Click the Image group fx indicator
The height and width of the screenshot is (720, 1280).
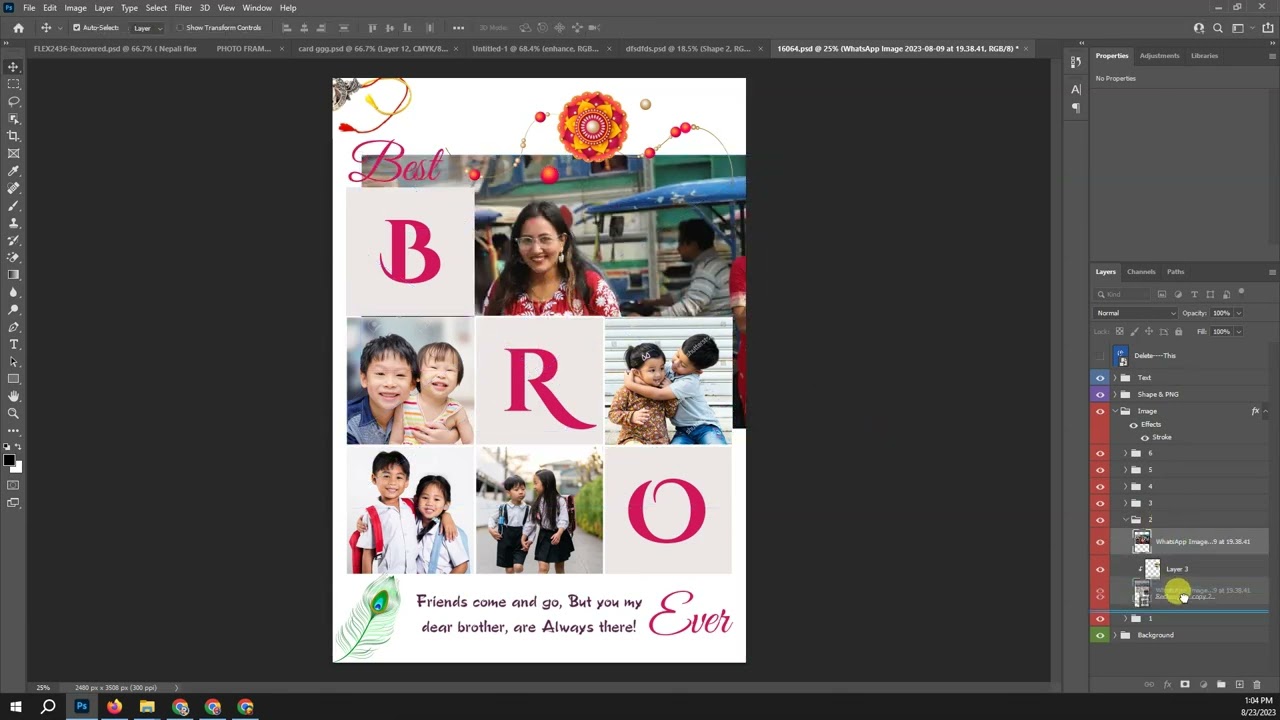click(x=1255, y=411)
